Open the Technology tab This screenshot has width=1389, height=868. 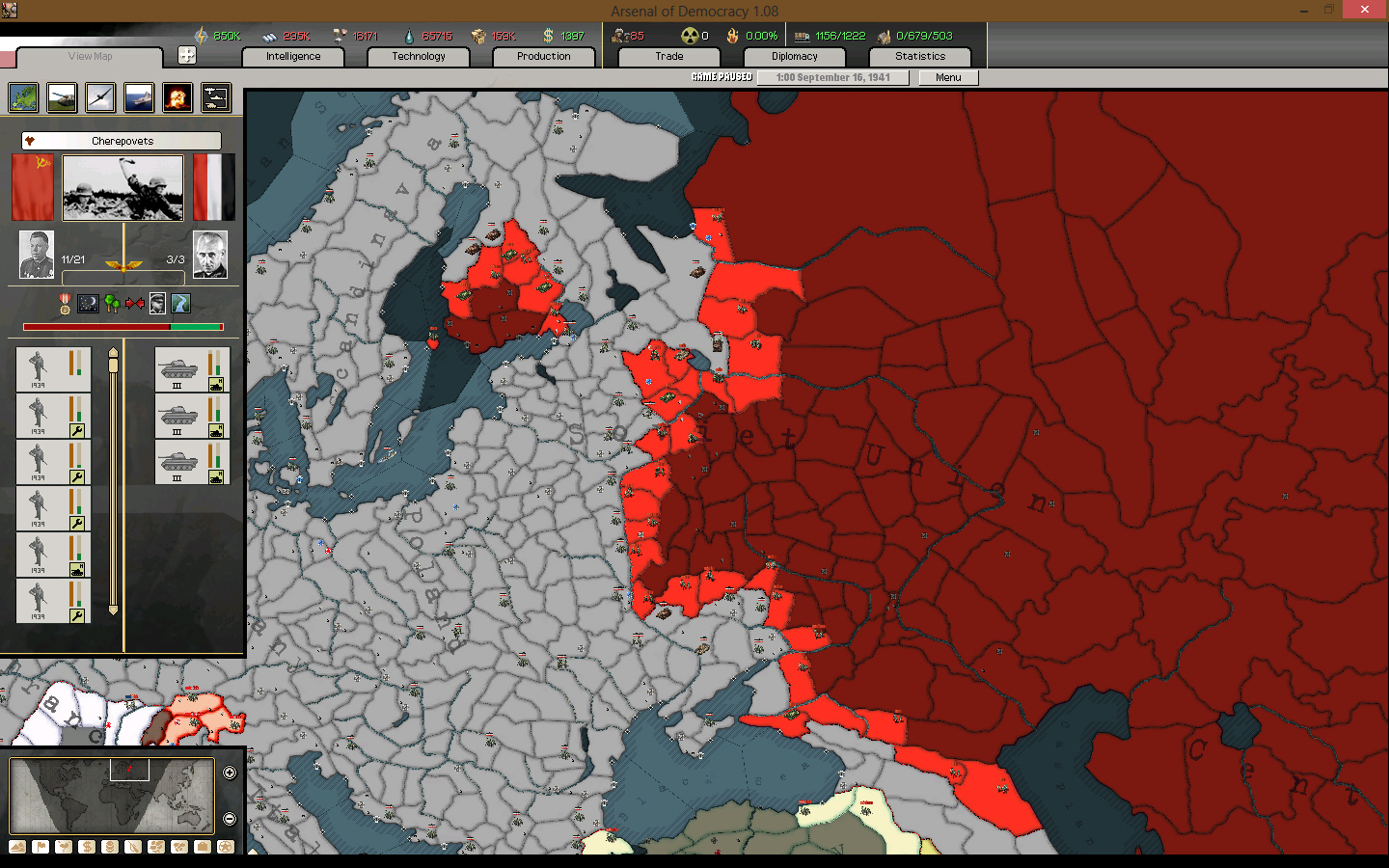pyautogui.click(x=419, y=57)
